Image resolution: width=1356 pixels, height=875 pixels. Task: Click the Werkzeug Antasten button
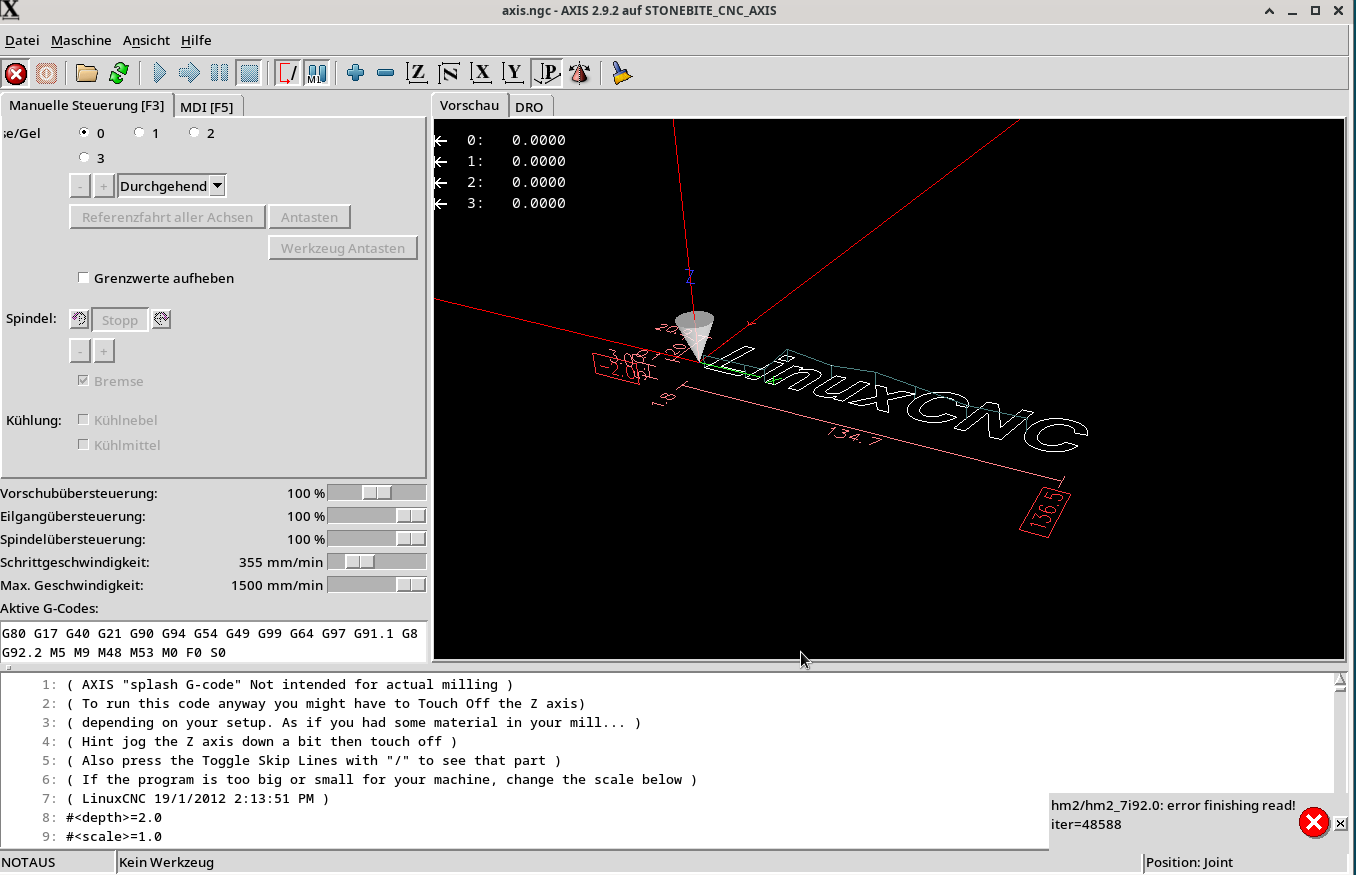(343, 248)
